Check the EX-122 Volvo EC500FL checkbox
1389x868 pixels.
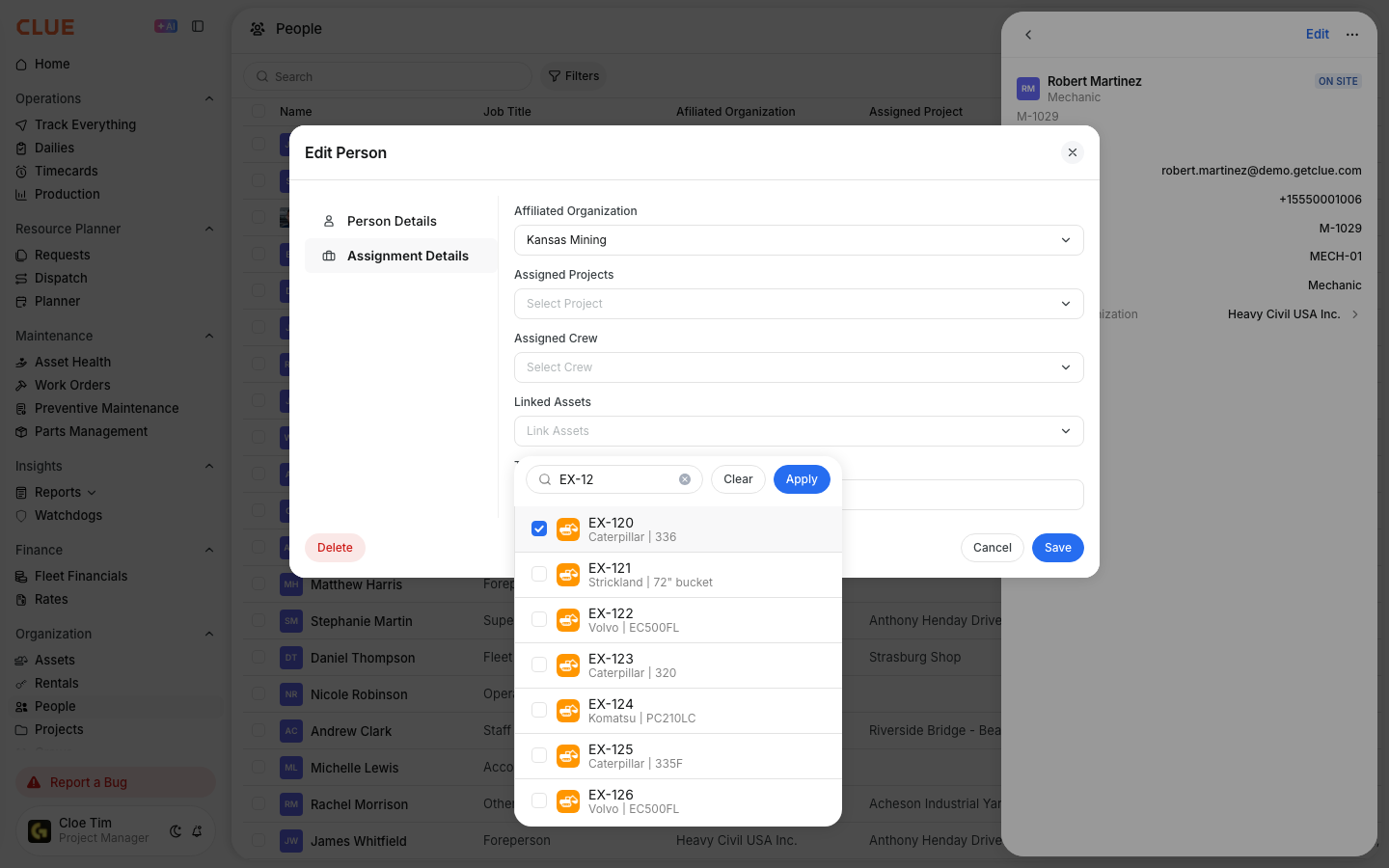click(x=539, y=619)
